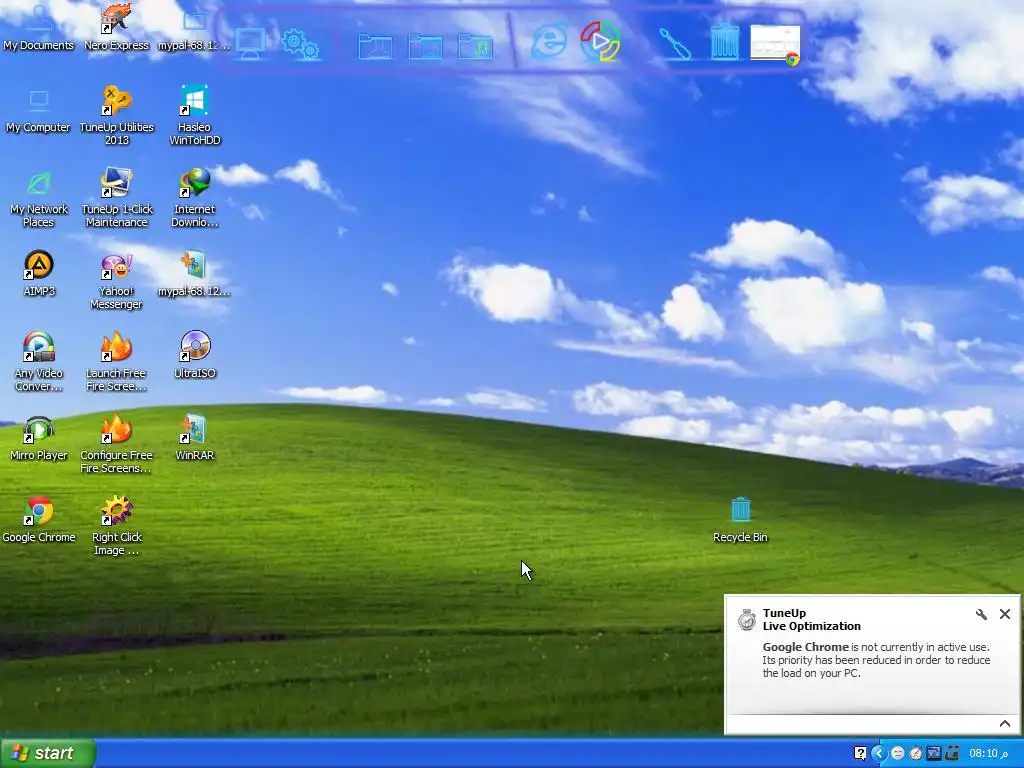
Task: Open Right Click Image shortcut
Action: (x=116, y=526)
